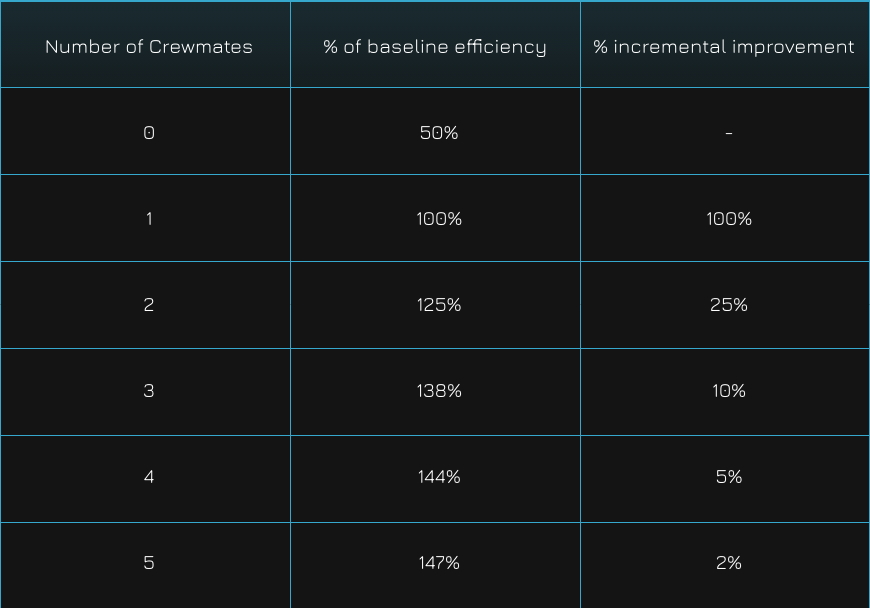Select the cell for 2 crewmates
Image resolution: width=870 pixels, height=608 pixels.
149,305
